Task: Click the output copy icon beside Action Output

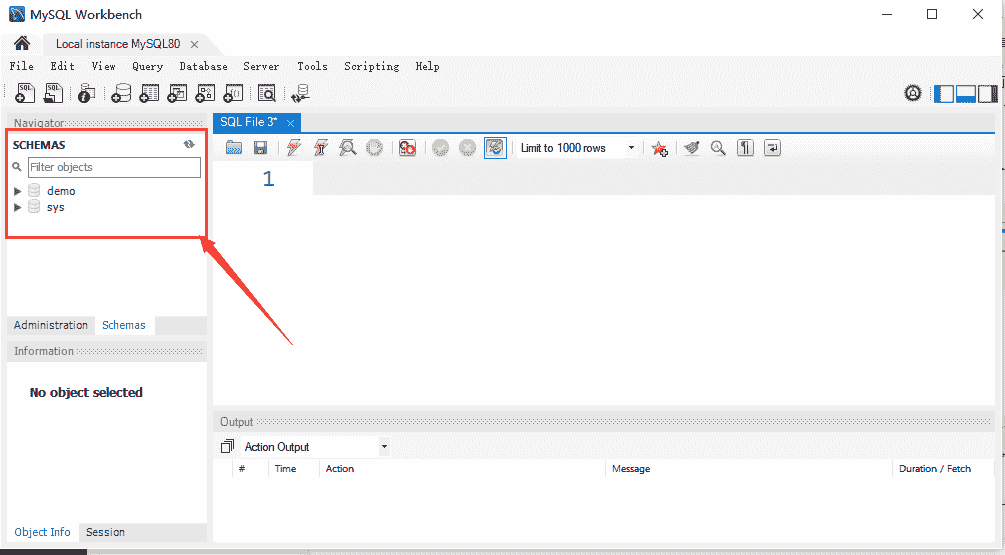Action: [227, 446]
